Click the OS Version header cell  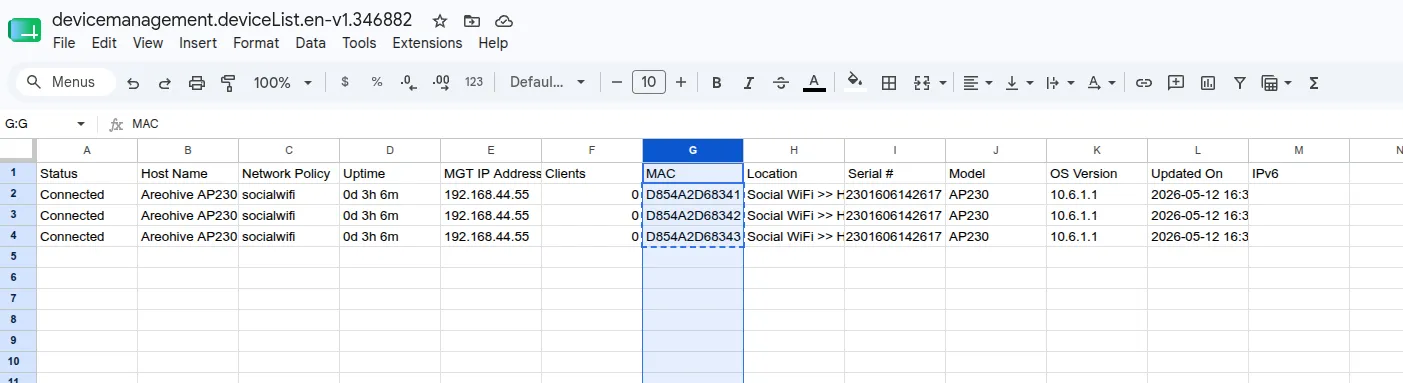pos(1097,173)
